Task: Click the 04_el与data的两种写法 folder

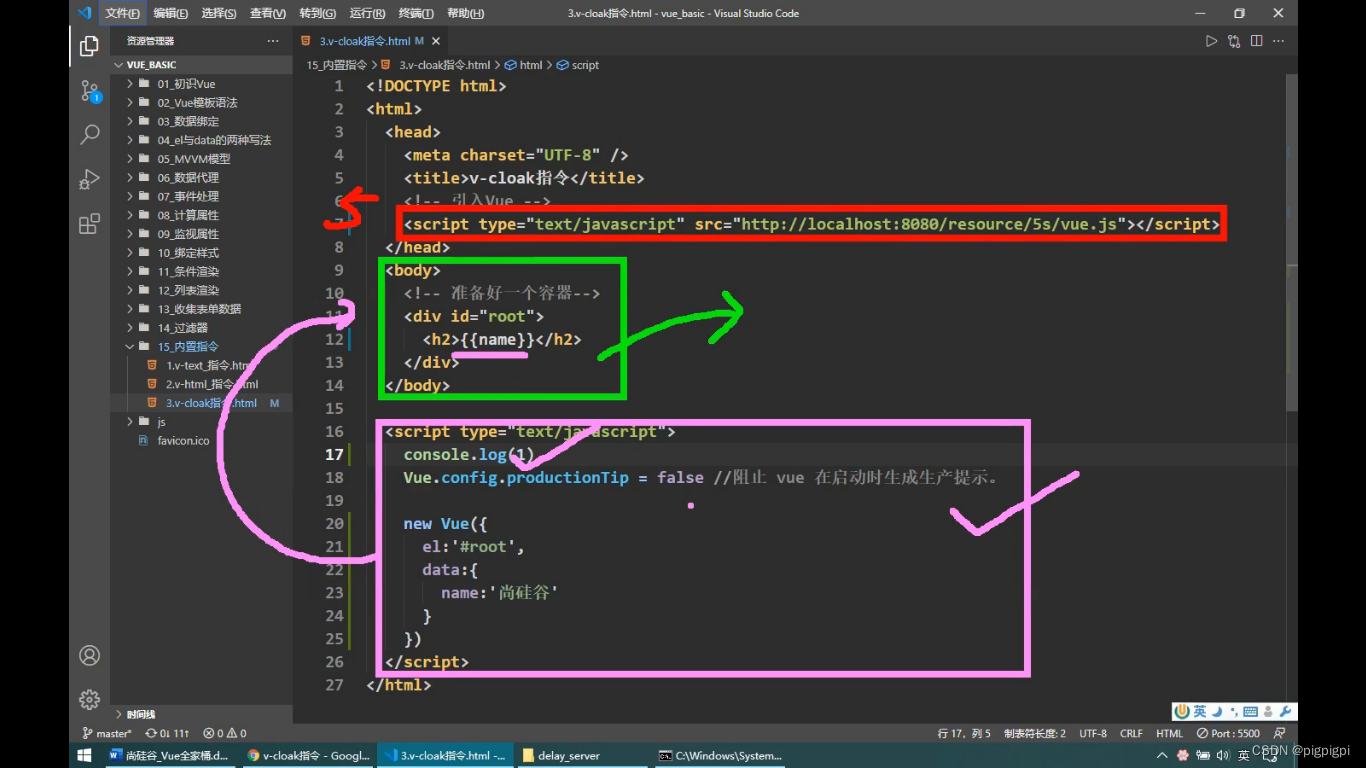Action: (202, 140)
